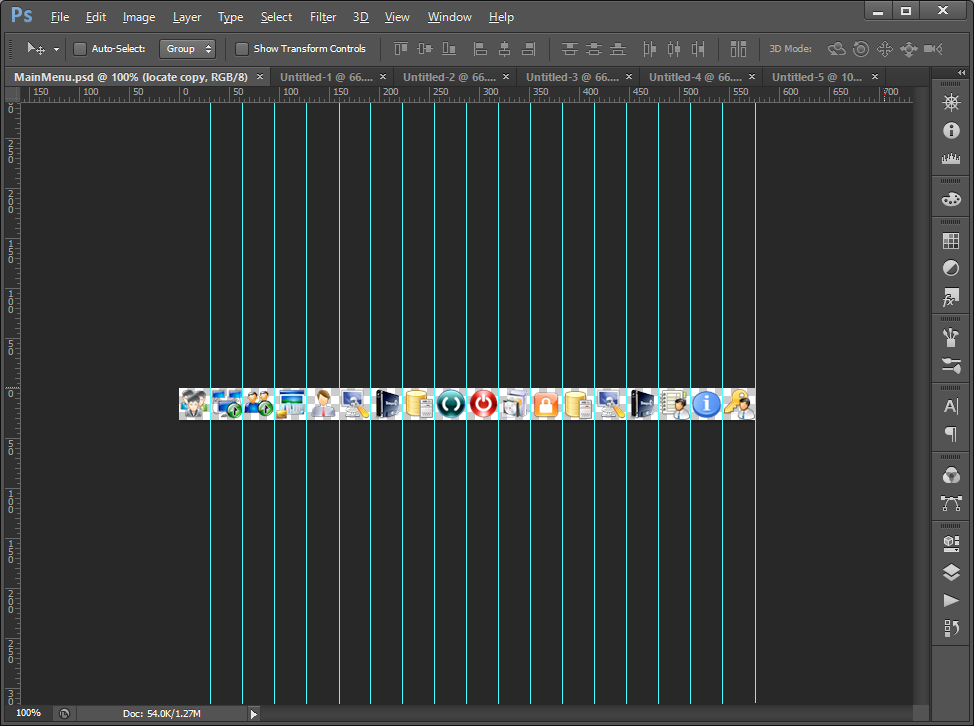Open the Swatches grid panel icon
Screen dimensions: 974x726
click(x=951, y=241)
